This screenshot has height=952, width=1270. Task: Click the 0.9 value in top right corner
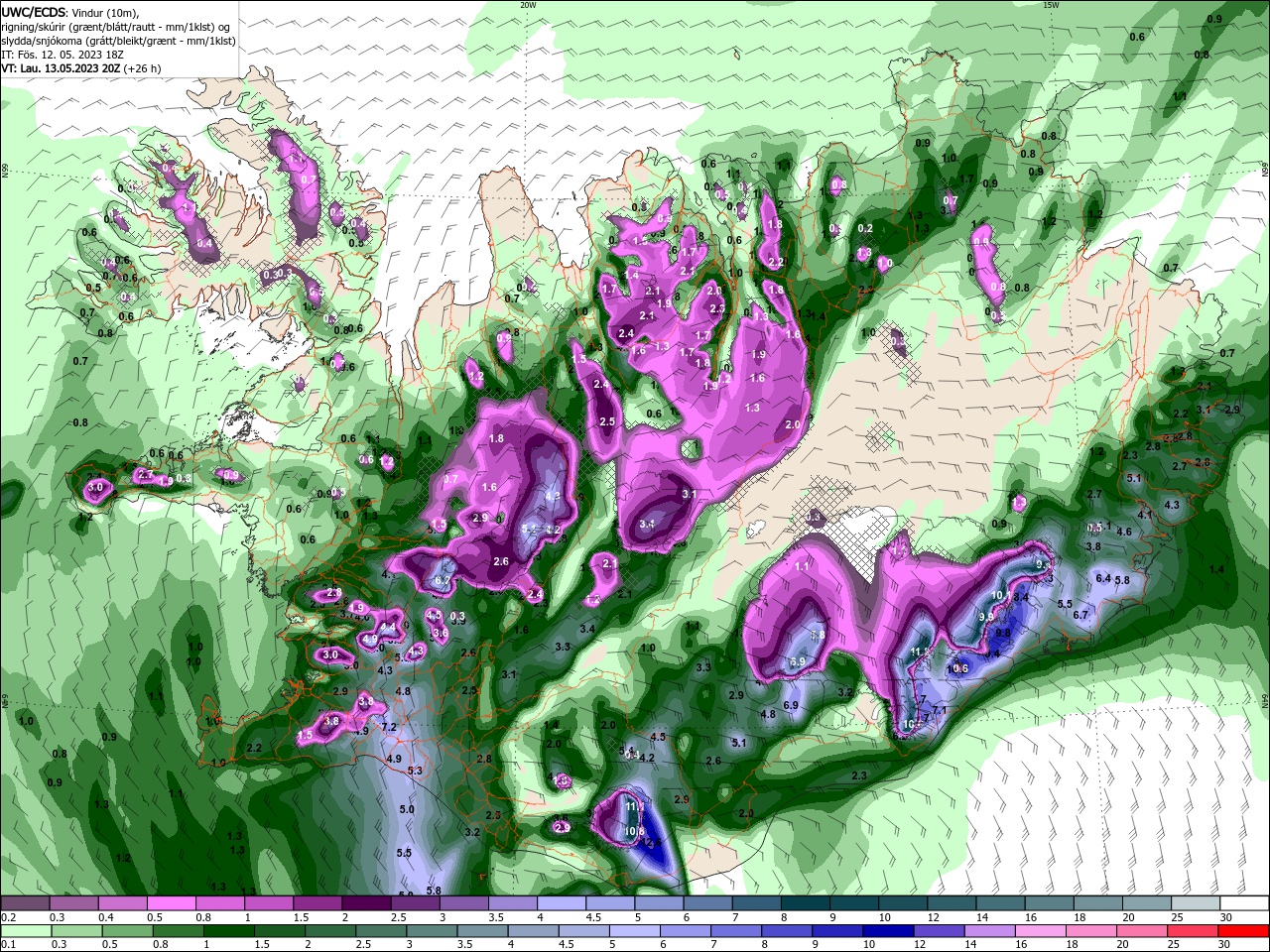pos(1214,19)
